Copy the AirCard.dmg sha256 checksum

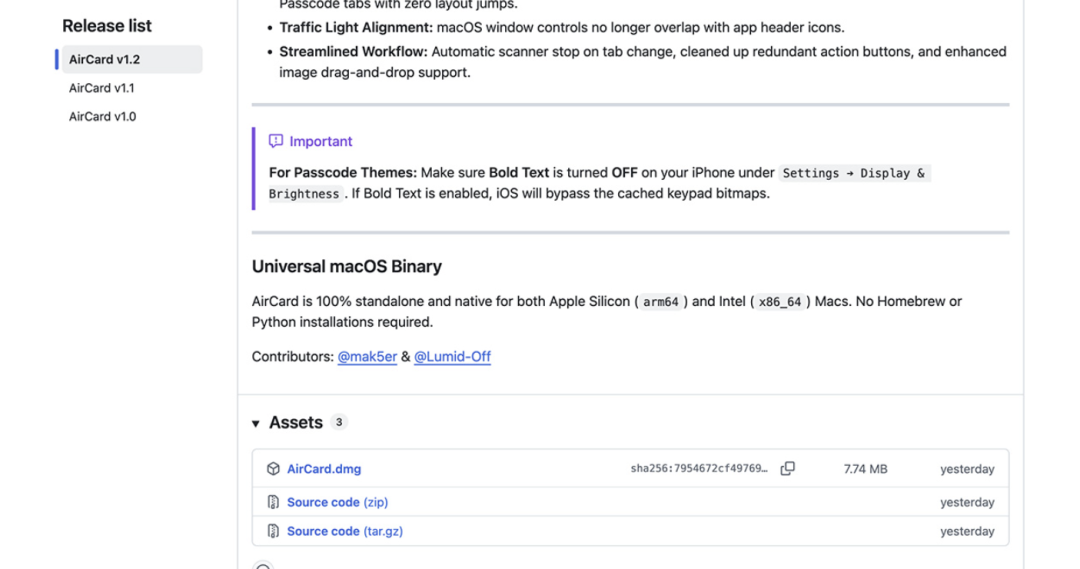coord(787,468)
